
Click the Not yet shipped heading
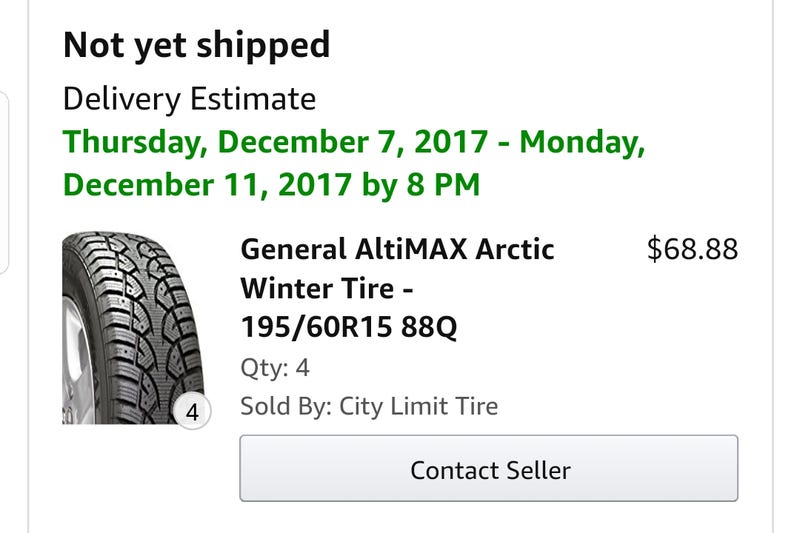click(x=197, y=45)
